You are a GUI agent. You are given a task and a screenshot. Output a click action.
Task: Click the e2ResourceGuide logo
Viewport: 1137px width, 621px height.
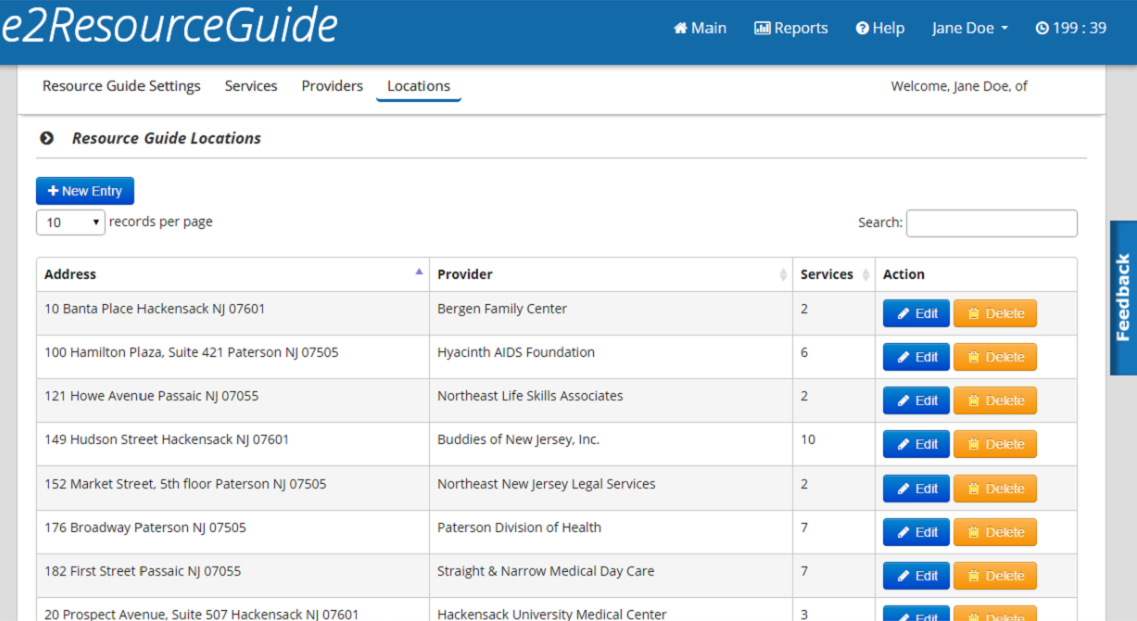pyautogui.click(x=170, y=27)
